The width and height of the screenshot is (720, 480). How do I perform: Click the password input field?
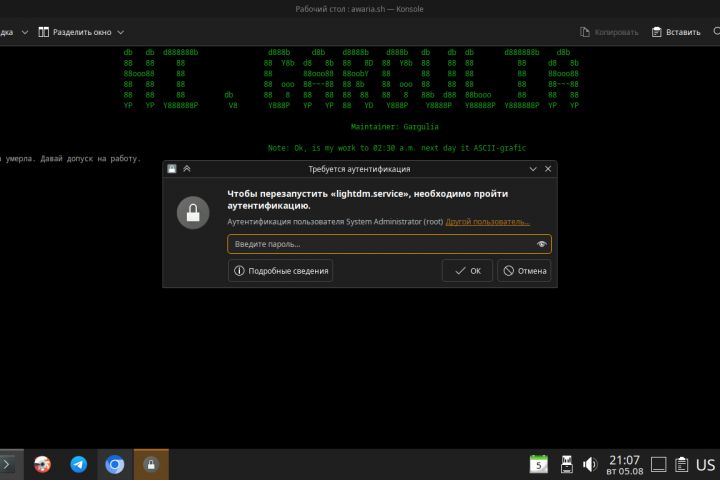[389, 244]
